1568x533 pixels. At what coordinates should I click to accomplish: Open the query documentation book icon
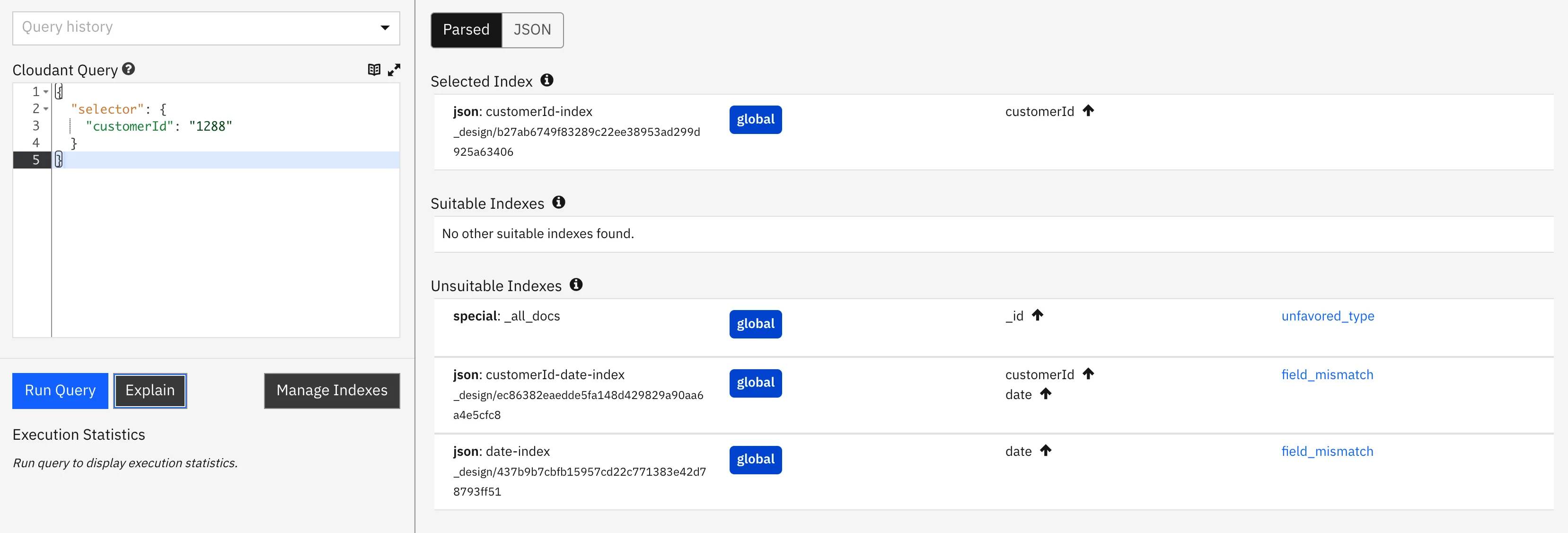coord(374,70)
